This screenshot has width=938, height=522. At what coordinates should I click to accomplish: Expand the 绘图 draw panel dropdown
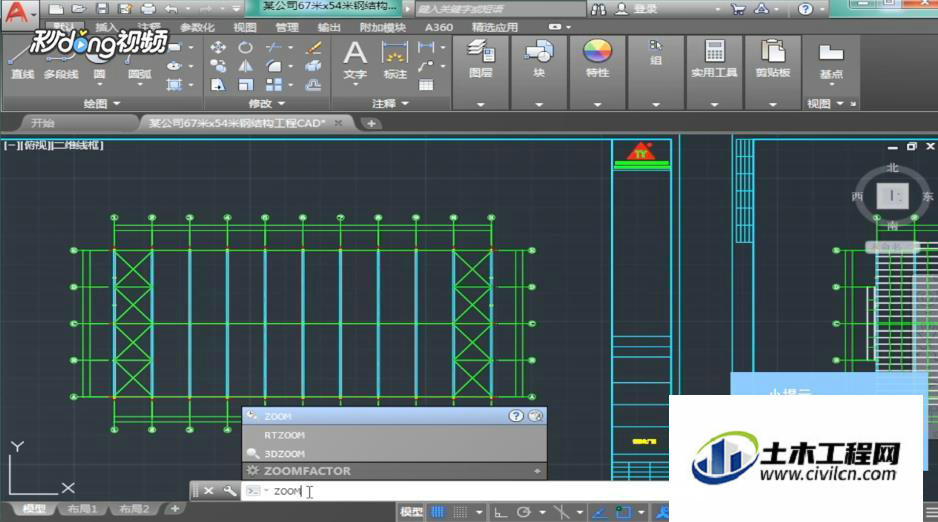117,103
